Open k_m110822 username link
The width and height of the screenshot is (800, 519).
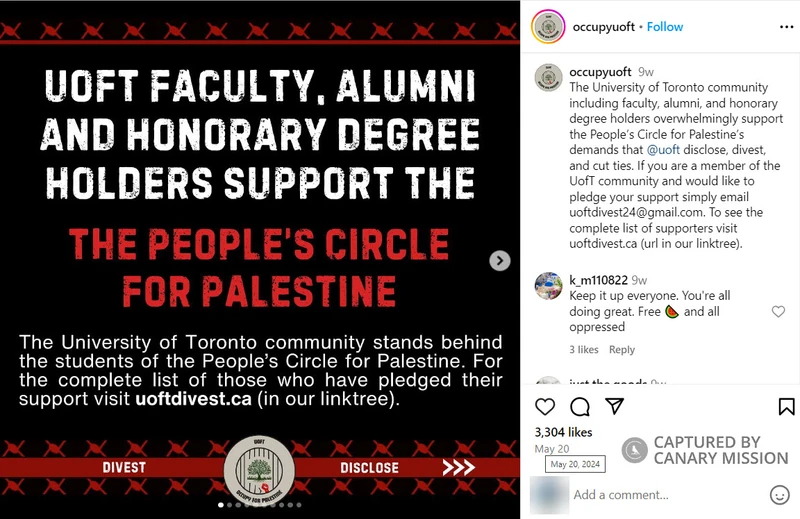(600, 280)
